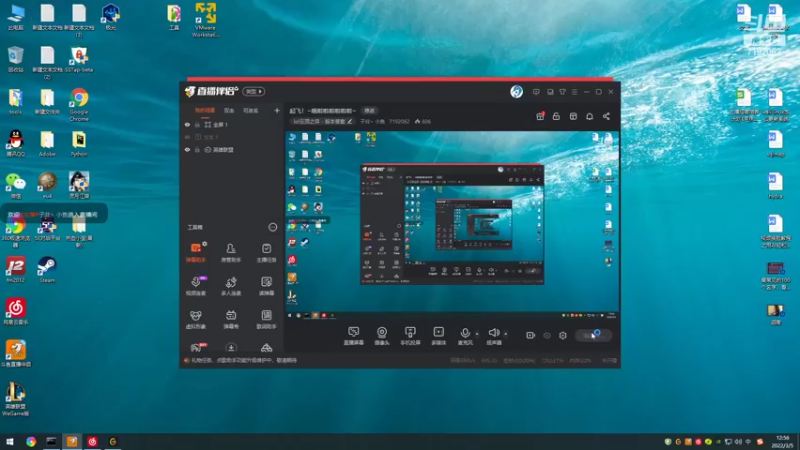Click the record camera icon near settings

(531, 335)
